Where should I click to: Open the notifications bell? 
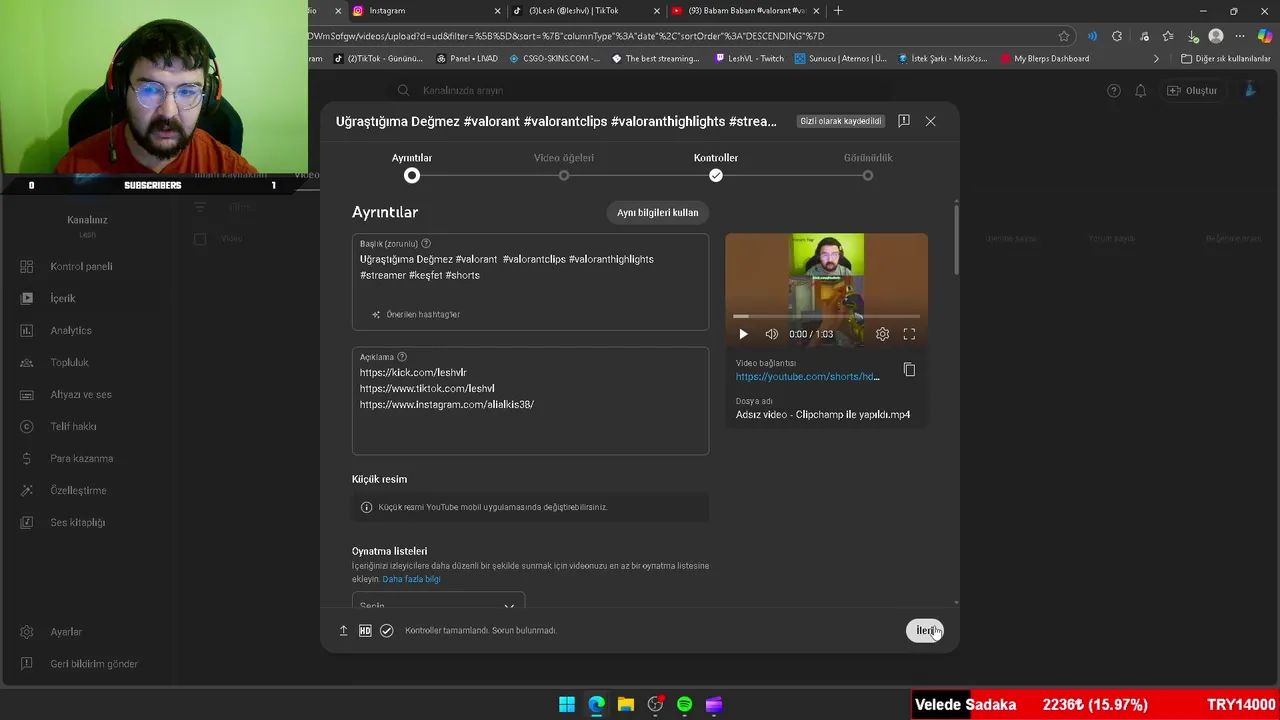[1140, 91]
